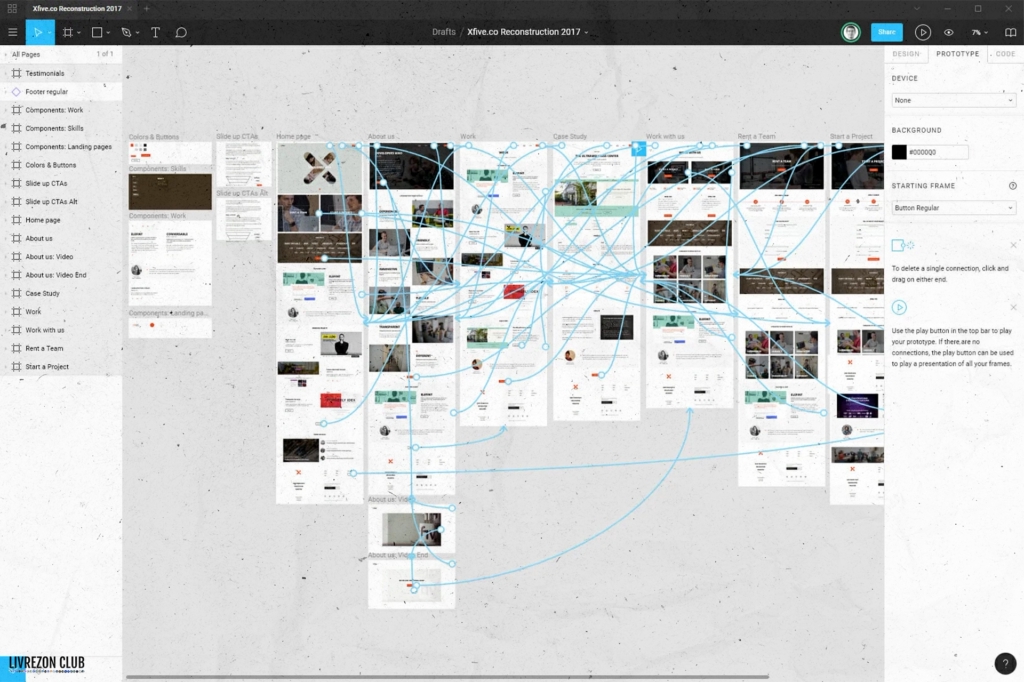Select the Slide up CTAs Alt layer
The height and width of the screenshot is (682, 1024).
coord(61,201)
